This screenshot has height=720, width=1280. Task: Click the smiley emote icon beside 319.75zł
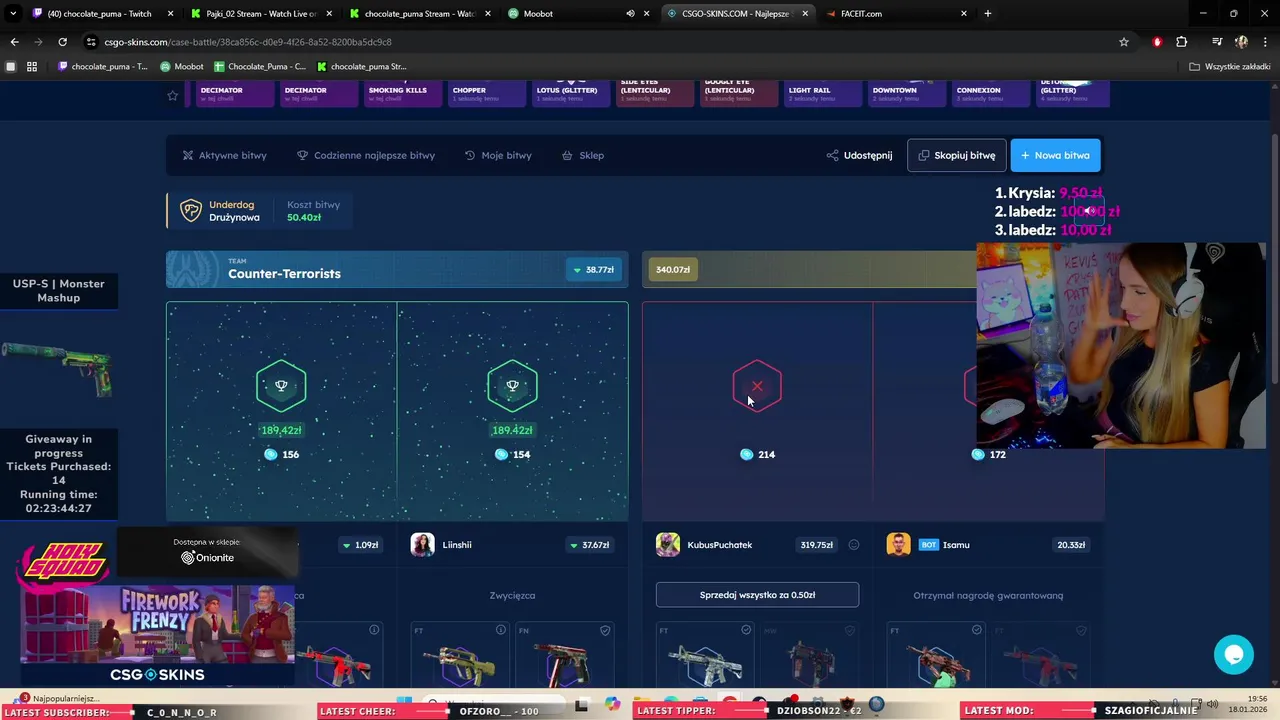854,545
